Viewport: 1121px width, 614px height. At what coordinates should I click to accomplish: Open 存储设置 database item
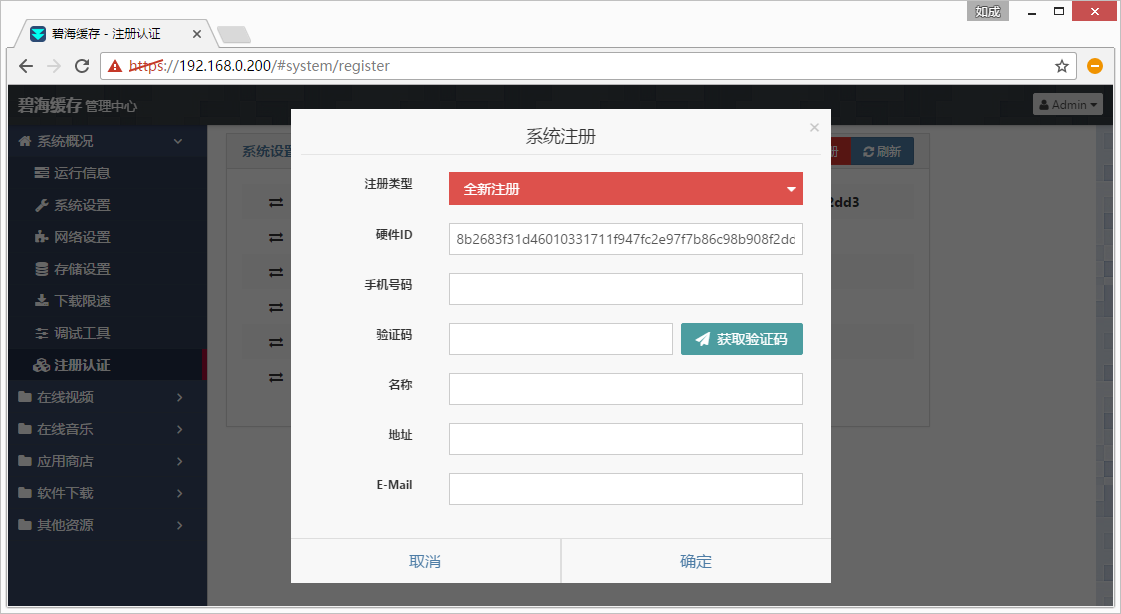81,269
